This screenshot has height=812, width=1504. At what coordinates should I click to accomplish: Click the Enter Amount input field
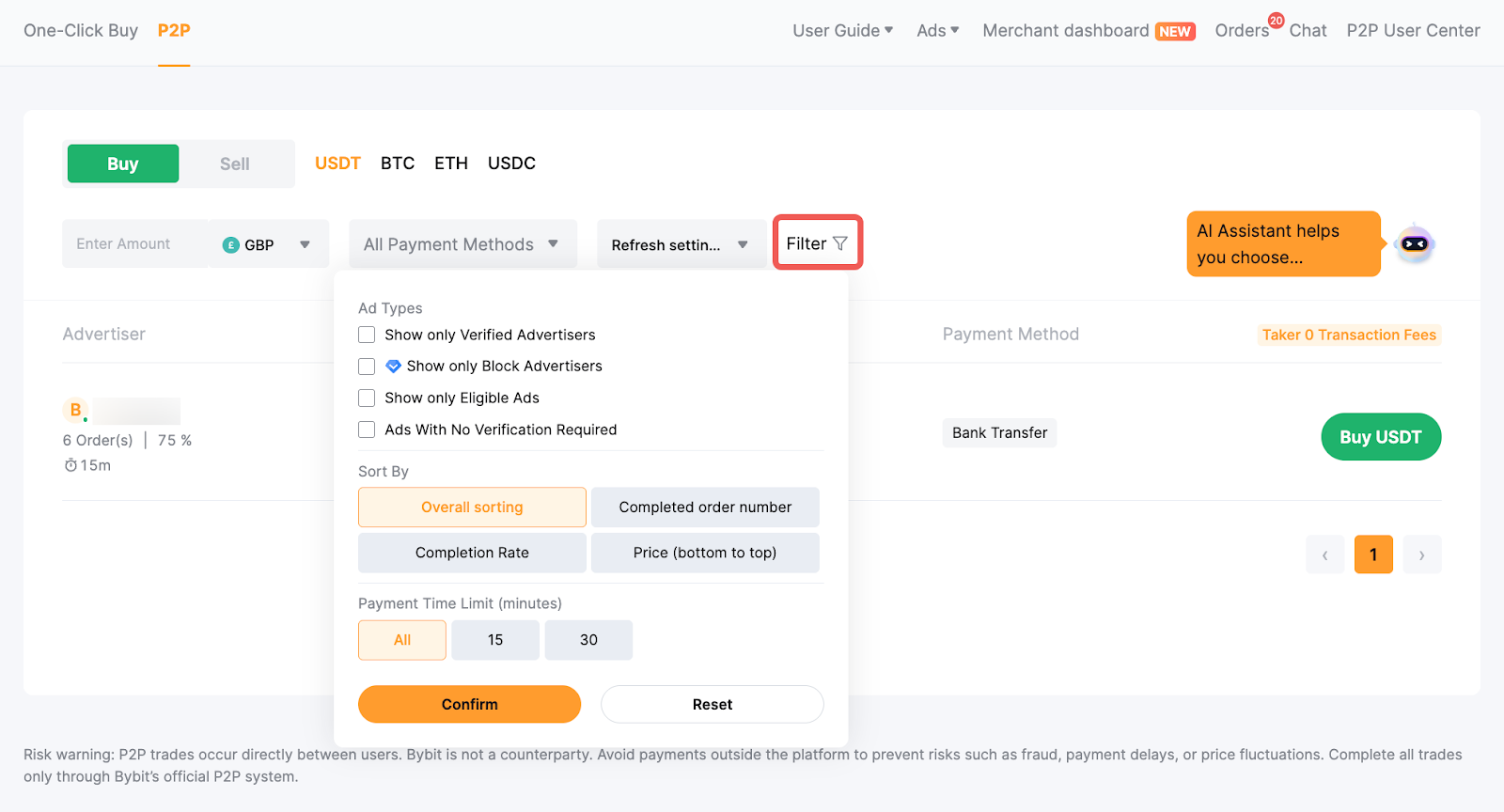click(133, 244)
